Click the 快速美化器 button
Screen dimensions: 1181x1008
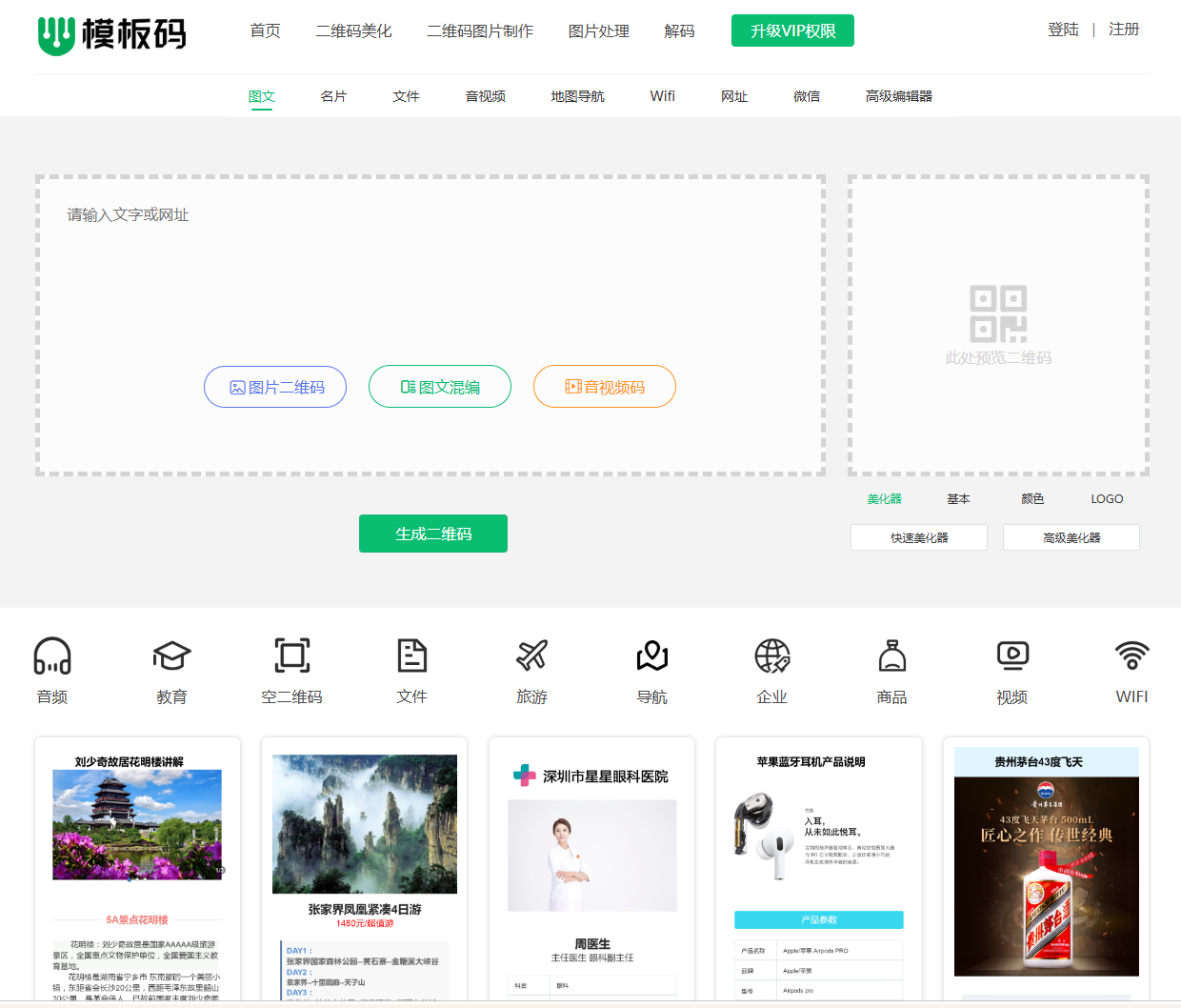[919, 537]
